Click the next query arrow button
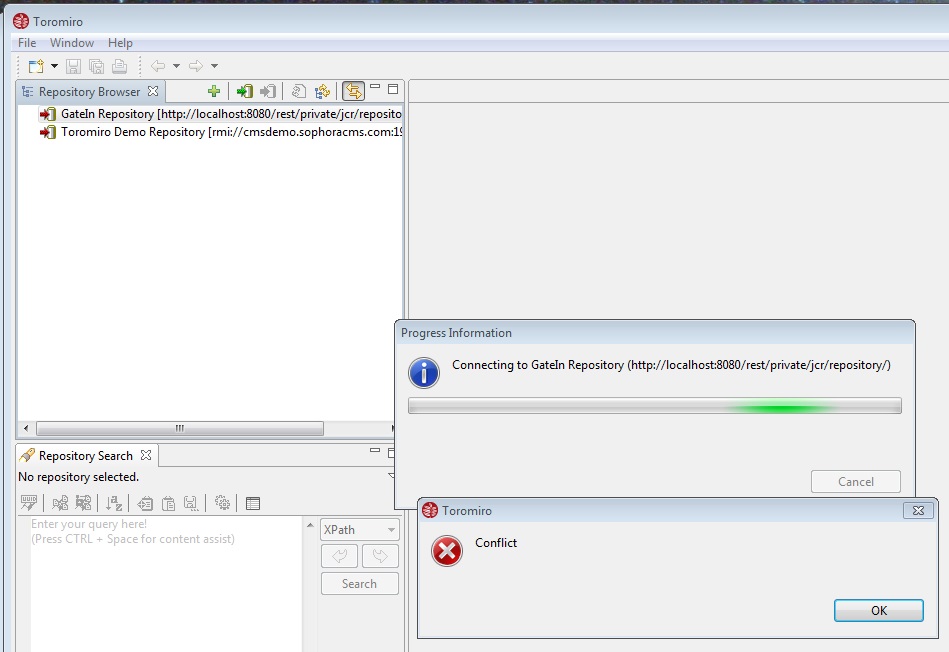This screenshot has width=949, height=652. [x=380, y=556]
